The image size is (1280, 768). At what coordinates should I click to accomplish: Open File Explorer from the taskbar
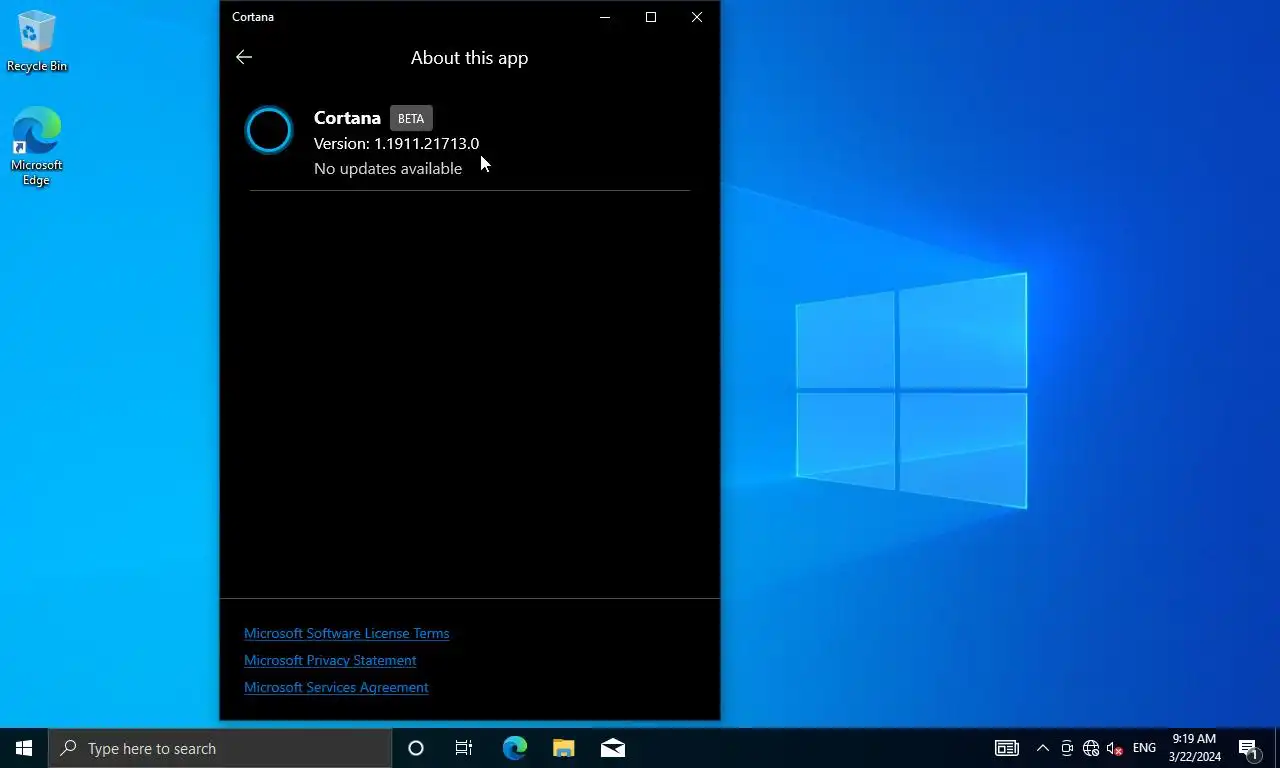click(564, 748)
